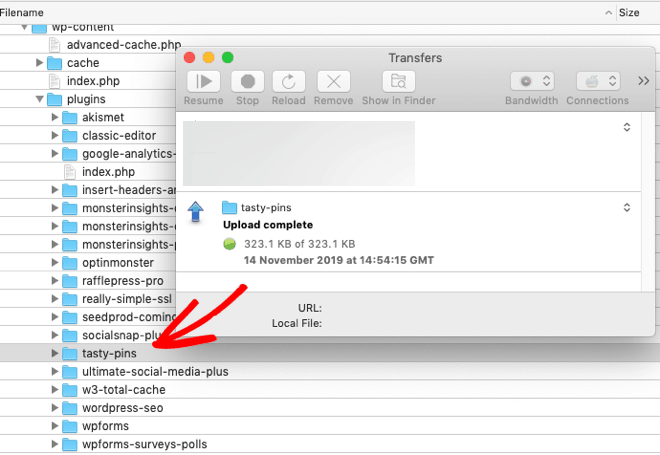Open the Bandwidth dropdown
Viewport: 660px width, 455px height.
pyautogui.click(x=531, y=82)
